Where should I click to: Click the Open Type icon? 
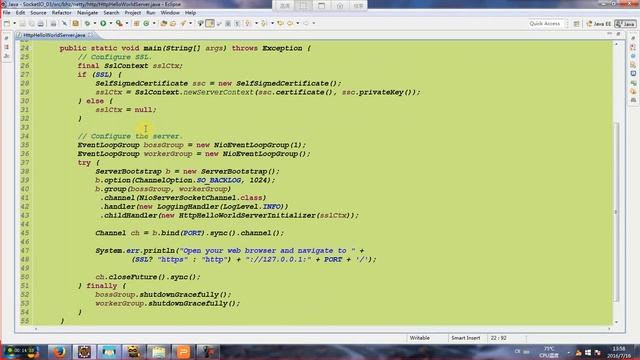click(x=164, y=24)
